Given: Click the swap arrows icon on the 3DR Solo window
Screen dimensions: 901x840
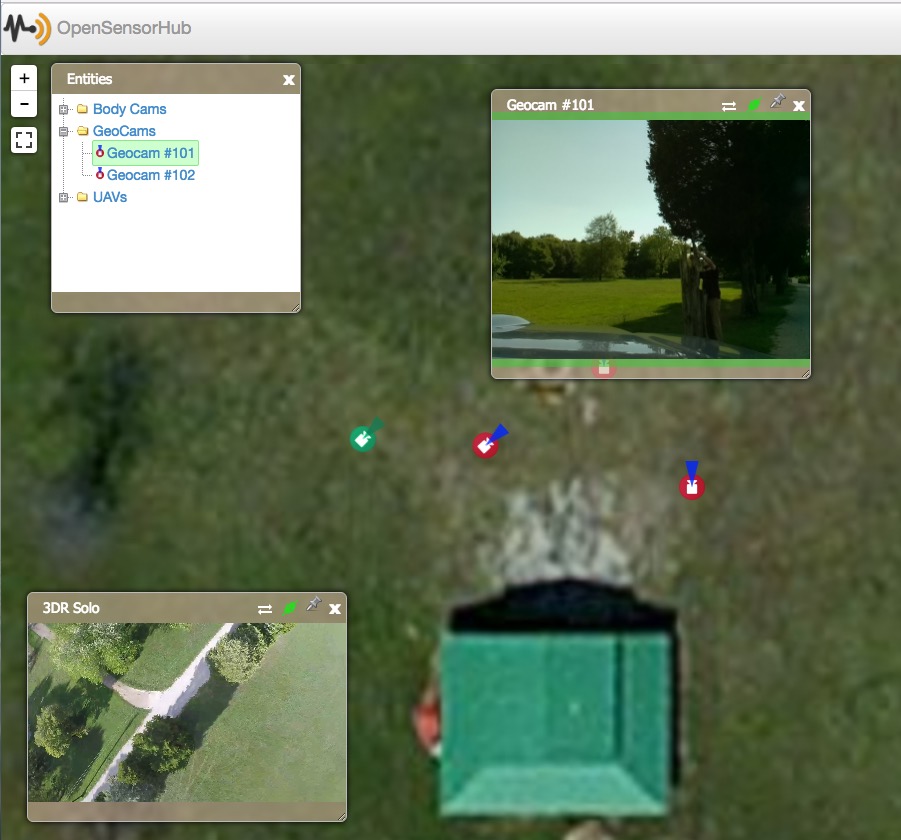Looking at the screenshot, I should [264, 607].
